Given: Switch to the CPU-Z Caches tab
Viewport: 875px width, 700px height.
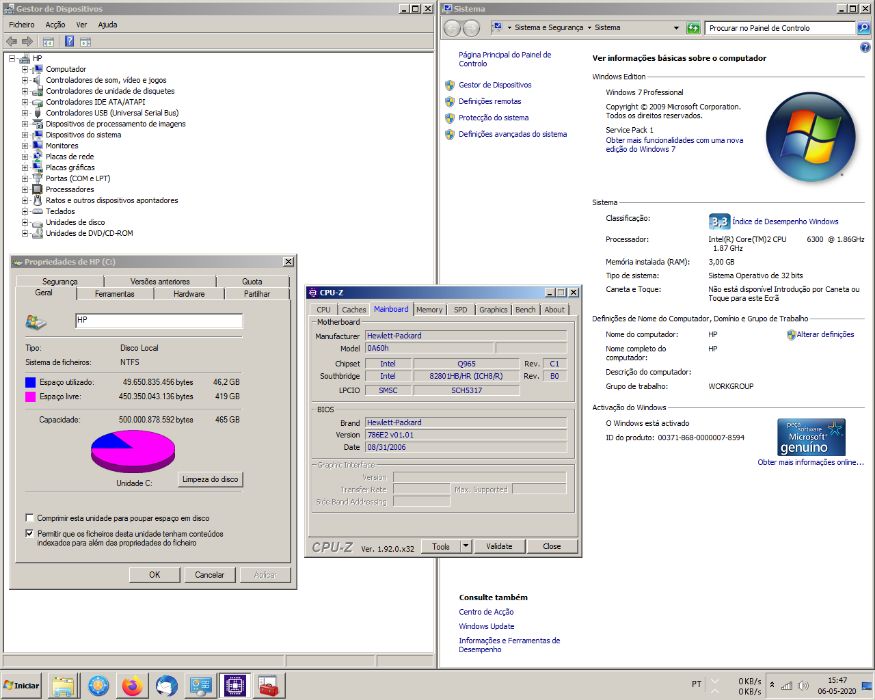Looking at the screenshot, I should click(x=354, y=310).
